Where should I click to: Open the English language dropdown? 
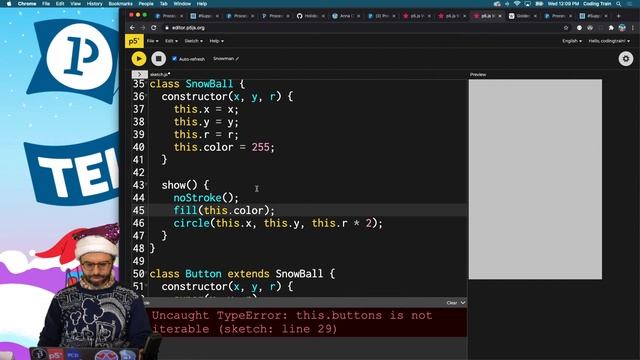572,41
